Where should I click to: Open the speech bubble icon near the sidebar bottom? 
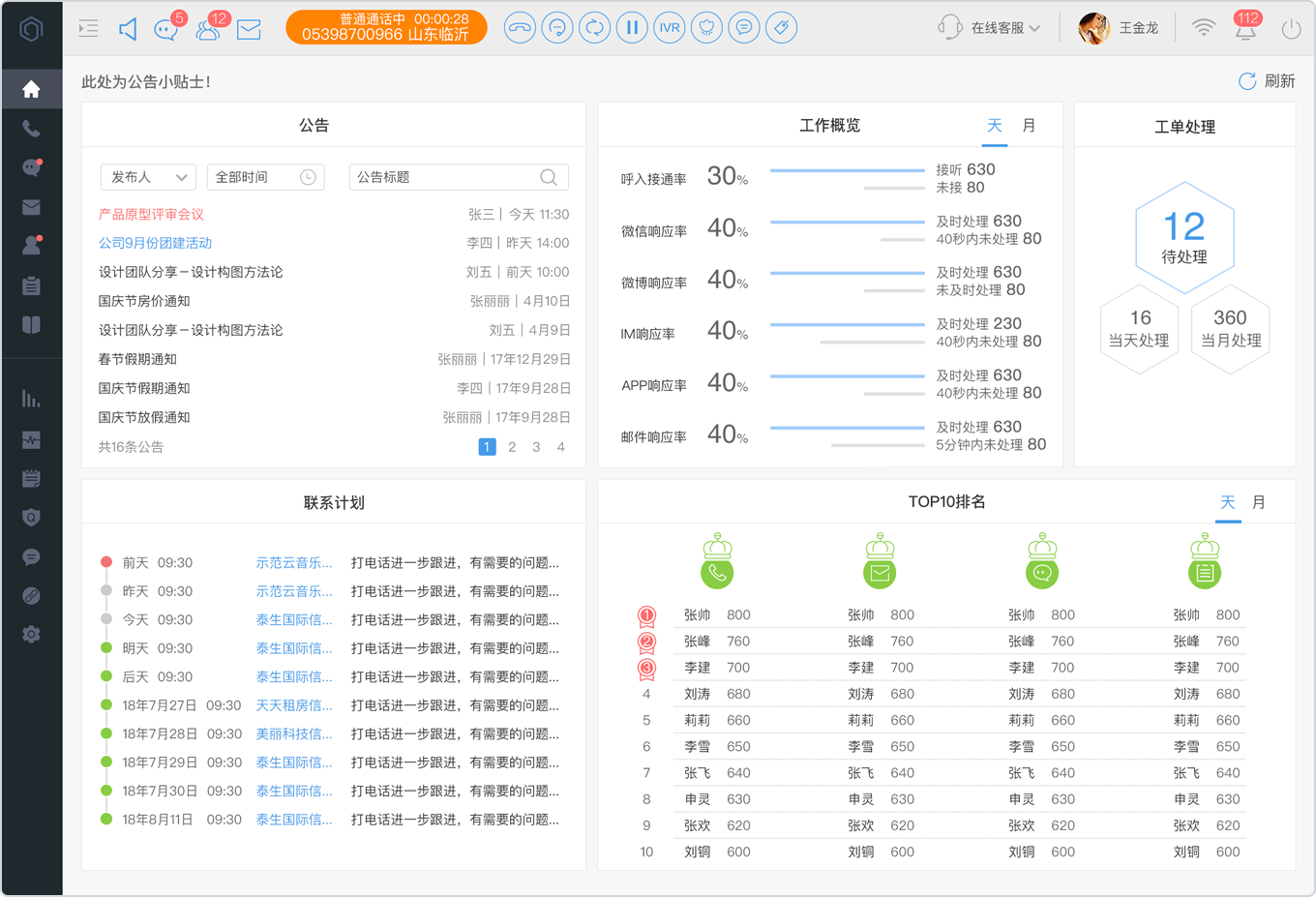coord(31,557)
